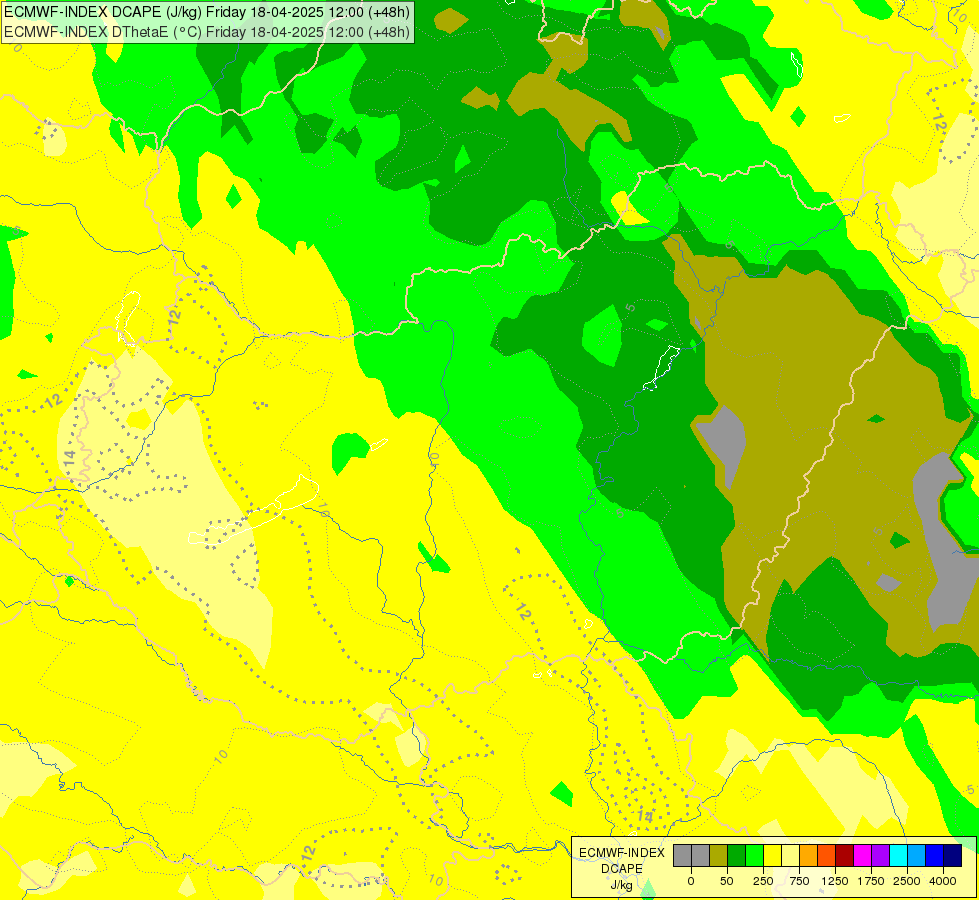
Task: Click the bright yellow legend swatch
Action: tap(773, 856)
